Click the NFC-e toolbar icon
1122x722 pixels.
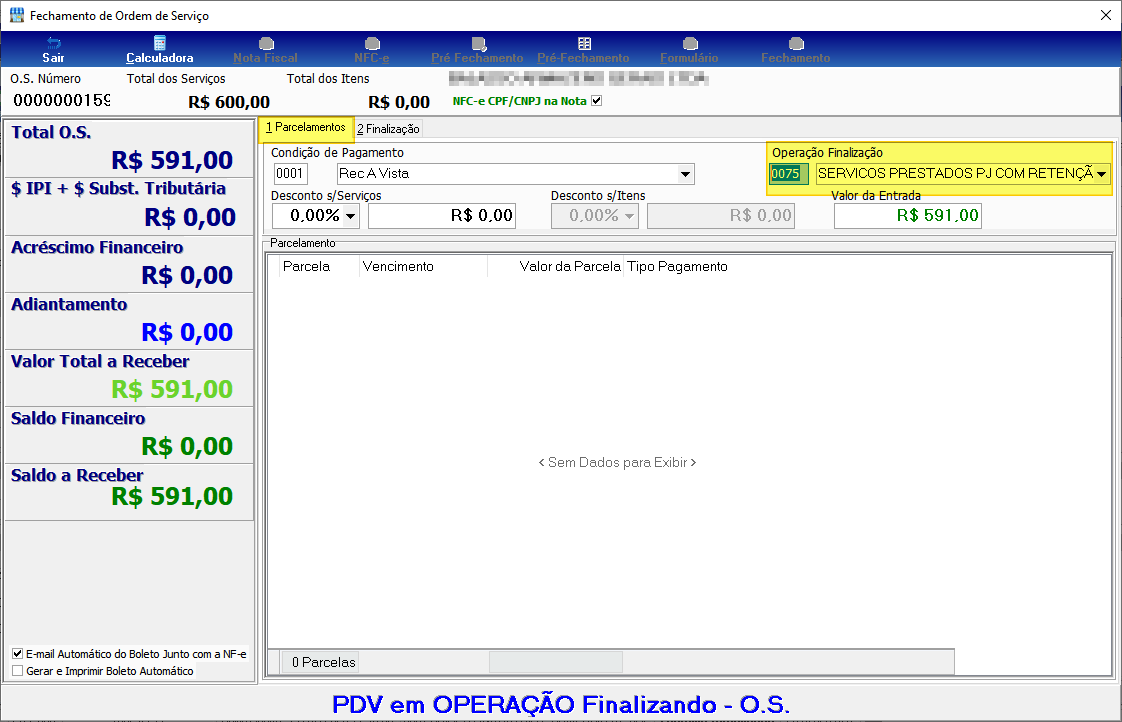[372, 44]
